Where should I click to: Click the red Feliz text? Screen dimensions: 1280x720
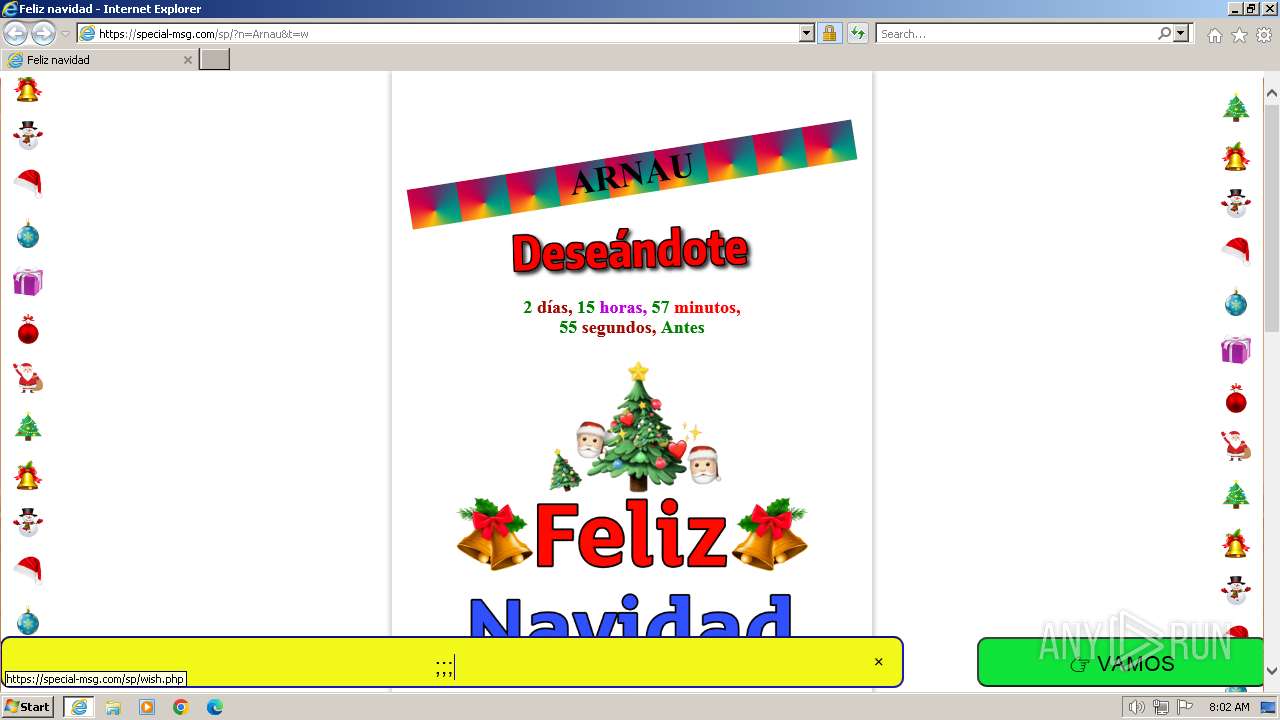coord(631,535)
